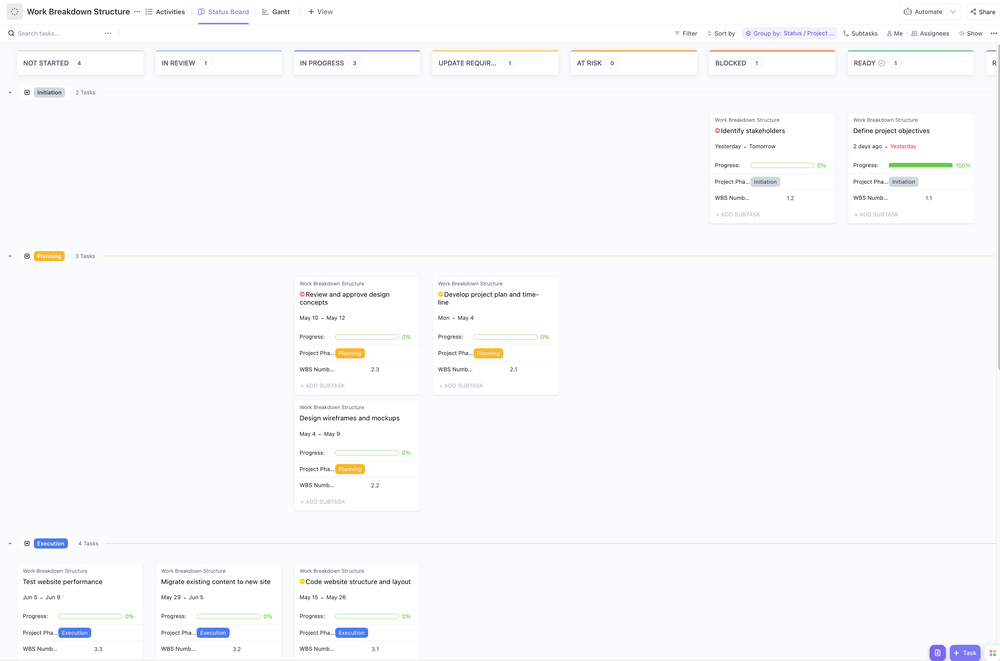Viewport: 1000px width, 661px height.
Task: Click the search magnifier icon
Action: (x=9, y=32)
